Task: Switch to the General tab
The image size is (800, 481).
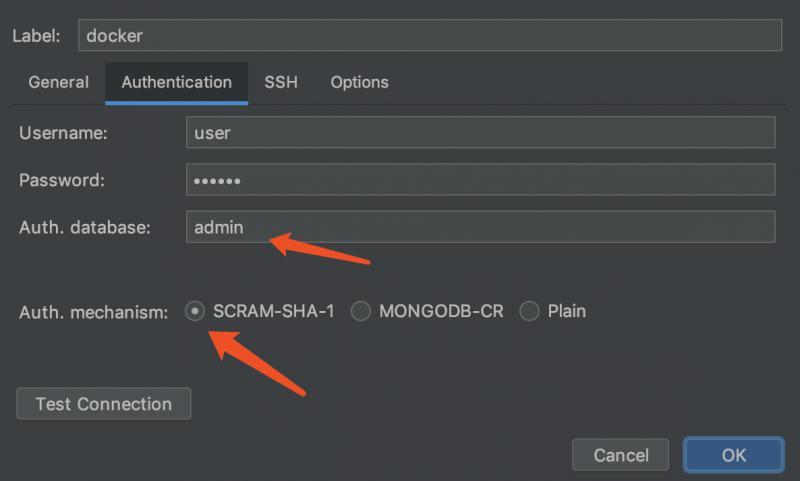Action: coord(59,82)
